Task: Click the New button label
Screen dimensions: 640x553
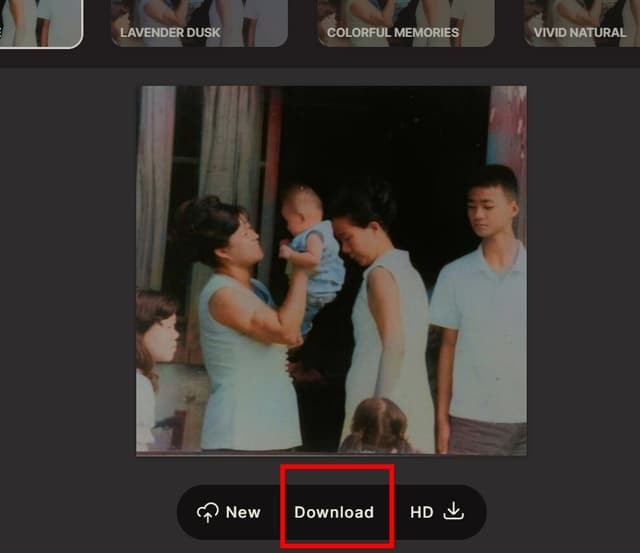Action: 243,512
